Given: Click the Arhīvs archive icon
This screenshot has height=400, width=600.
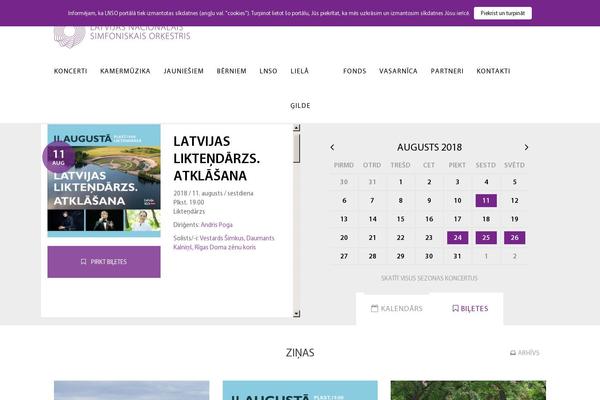Looking at the screenshot, I should (x=513, y=353).
